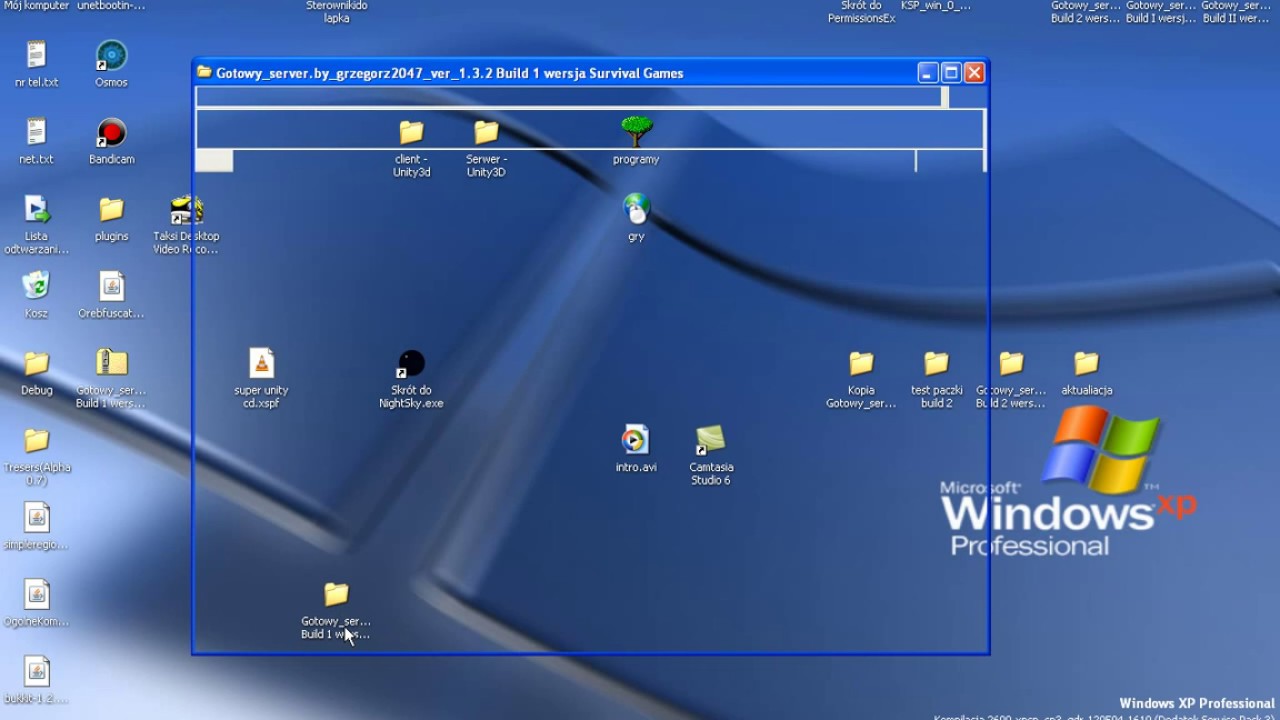Select the OgolneKom... jar file icon
This screenshot has width=1280, height=720.
pyautogui.click(x=36, y=595)
